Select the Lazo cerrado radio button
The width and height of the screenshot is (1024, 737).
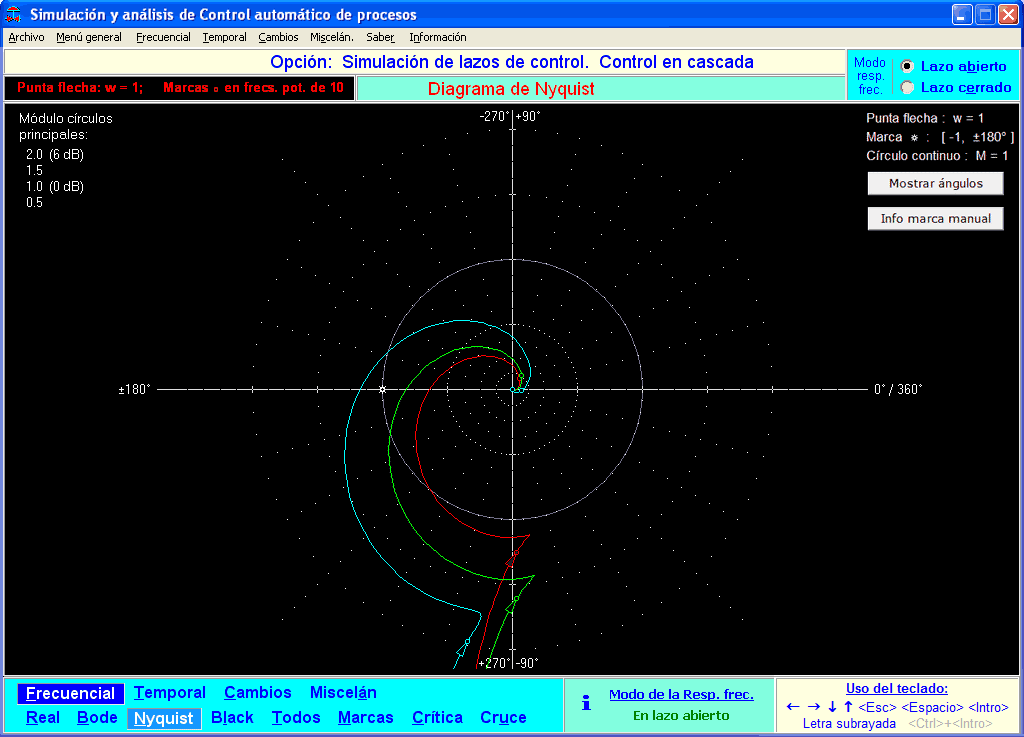click(x=907, y=87)
